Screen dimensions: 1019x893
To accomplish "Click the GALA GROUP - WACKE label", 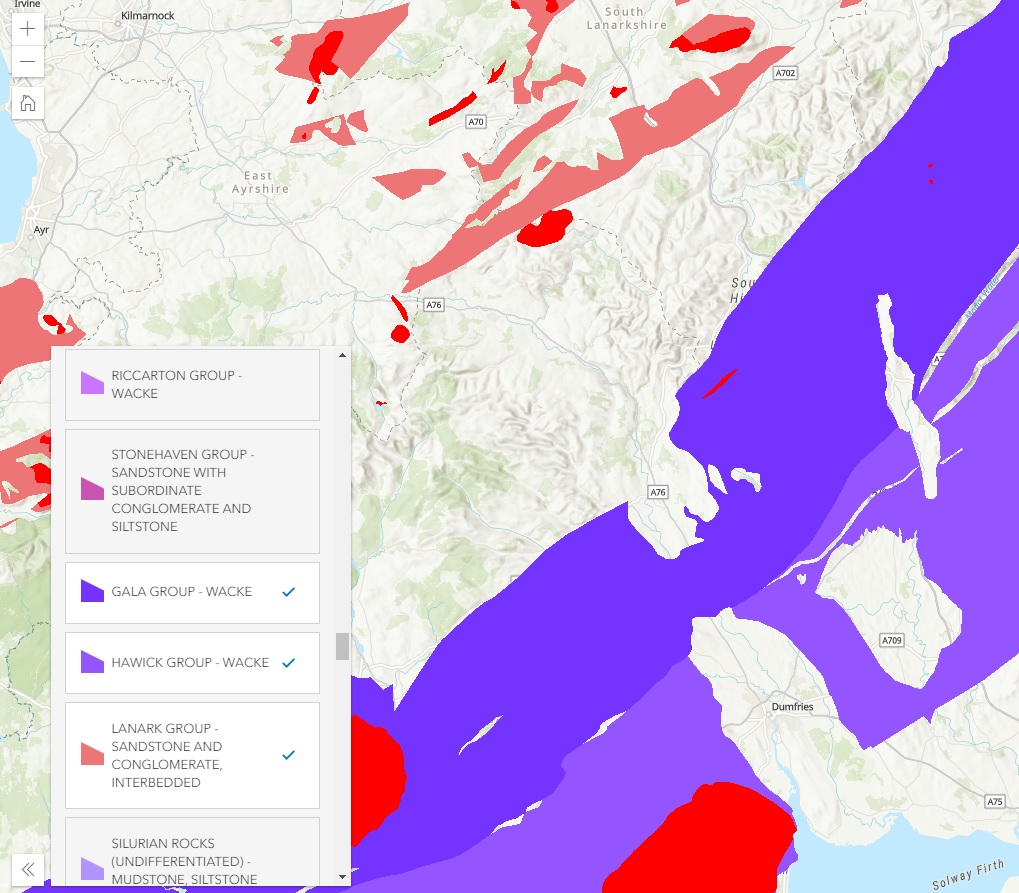I will click(181, 591).
